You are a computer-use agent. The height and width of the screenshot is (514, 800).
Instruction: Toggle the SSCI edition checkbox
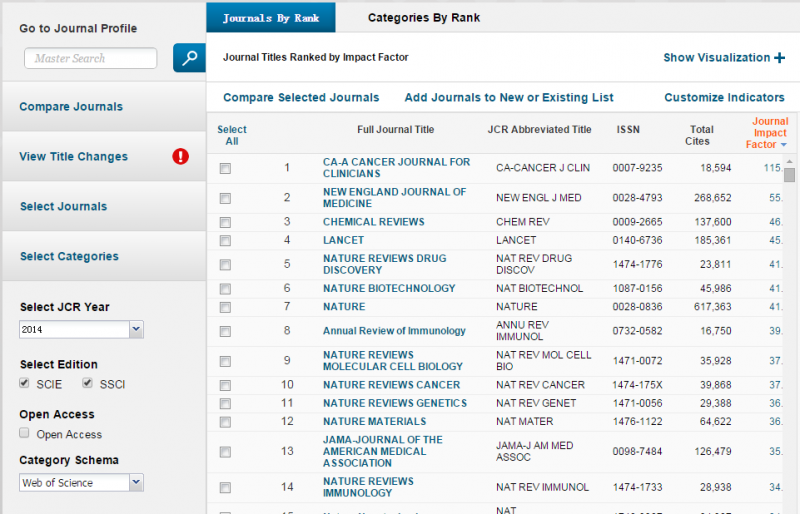(x=87, y=383)
